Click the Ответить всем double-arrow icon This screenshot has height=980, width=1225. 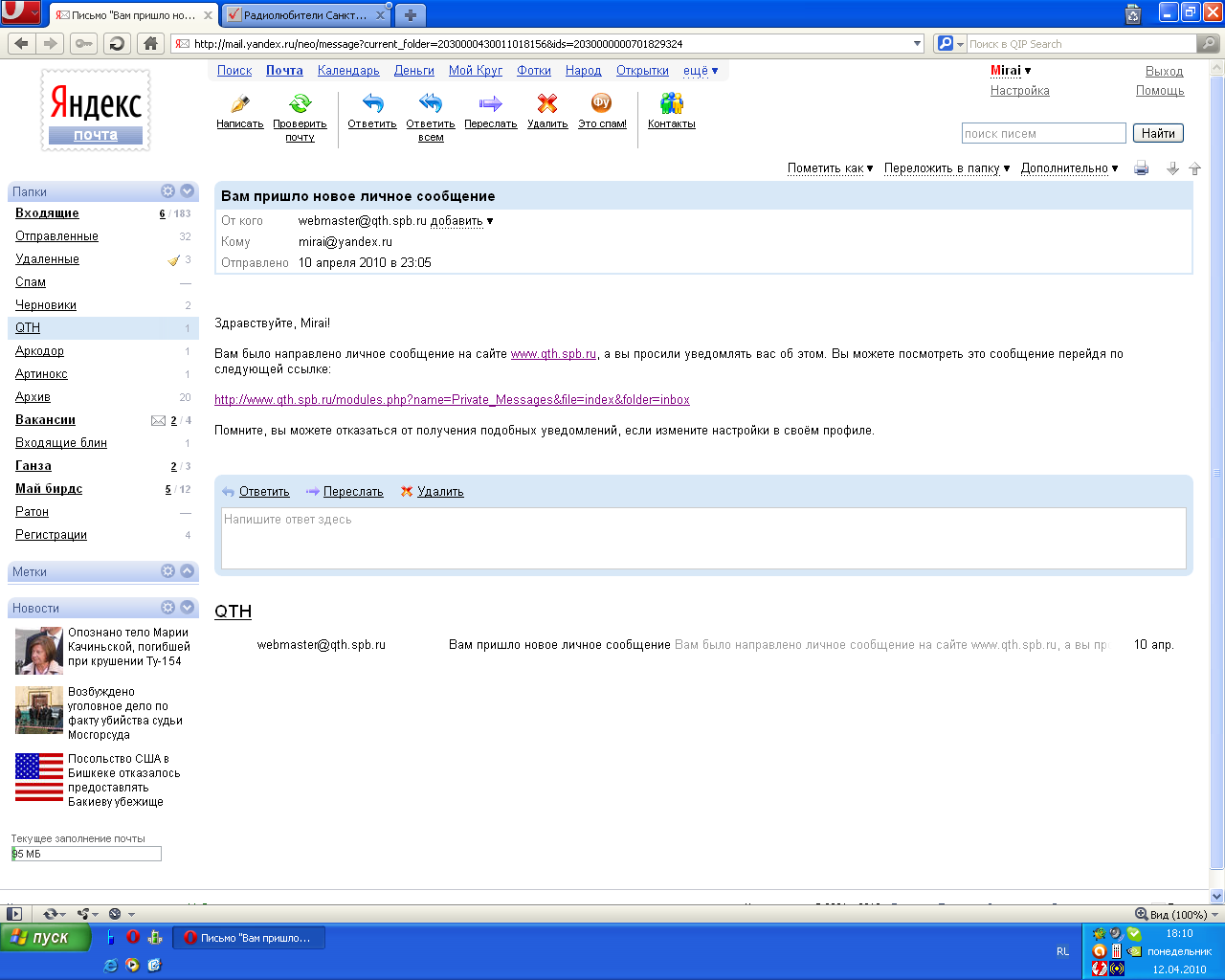tap(431, 103)
